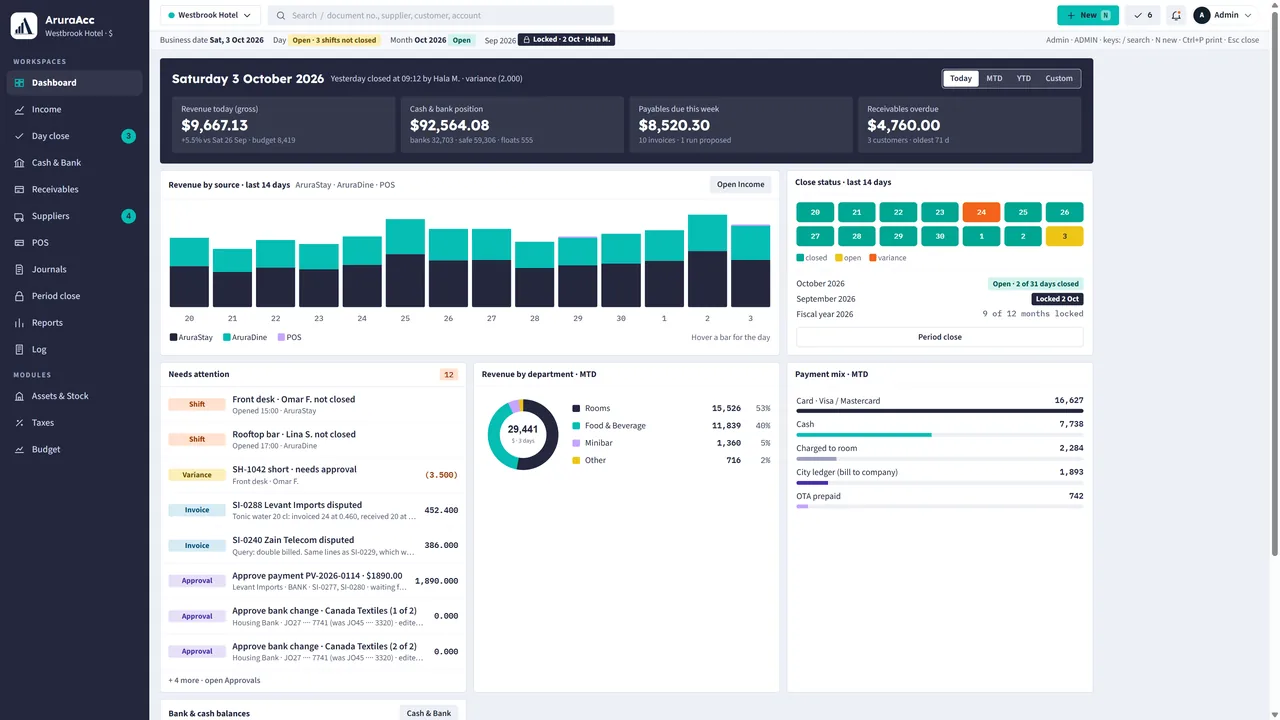Select the yellow open day 3 tile
Image resolution: width=1280 pixels, height=720 pixels.
[x=1064, y=236]
